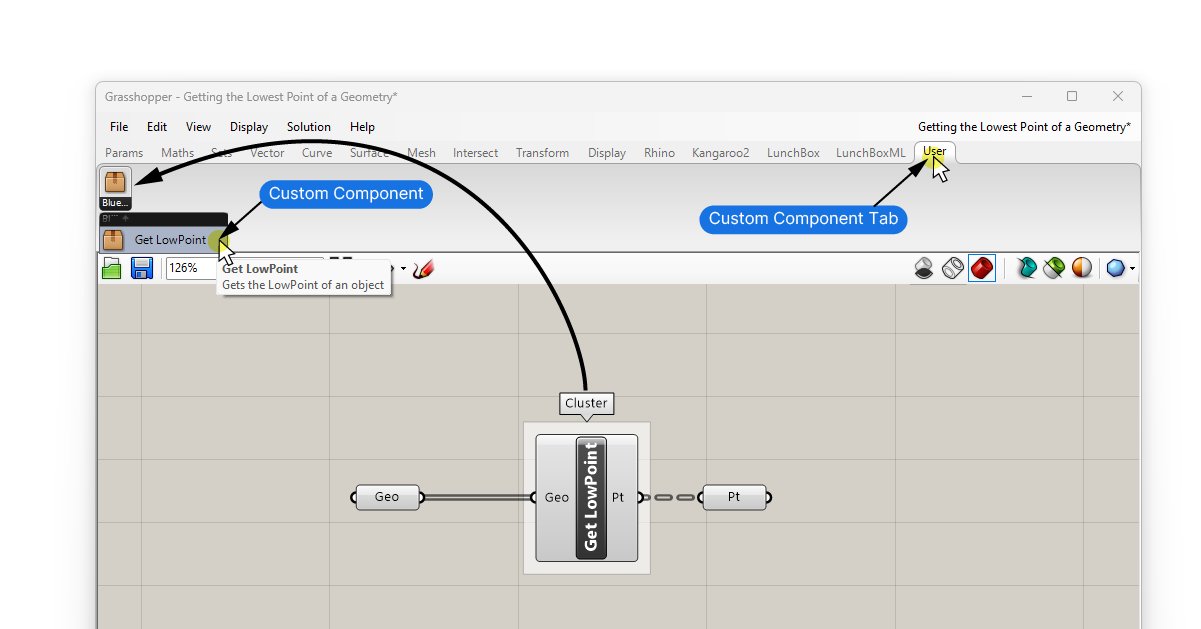Open the Get LowPoint custom component
The height and width of the screenshot is (629, 1201).
click(170, 239)
